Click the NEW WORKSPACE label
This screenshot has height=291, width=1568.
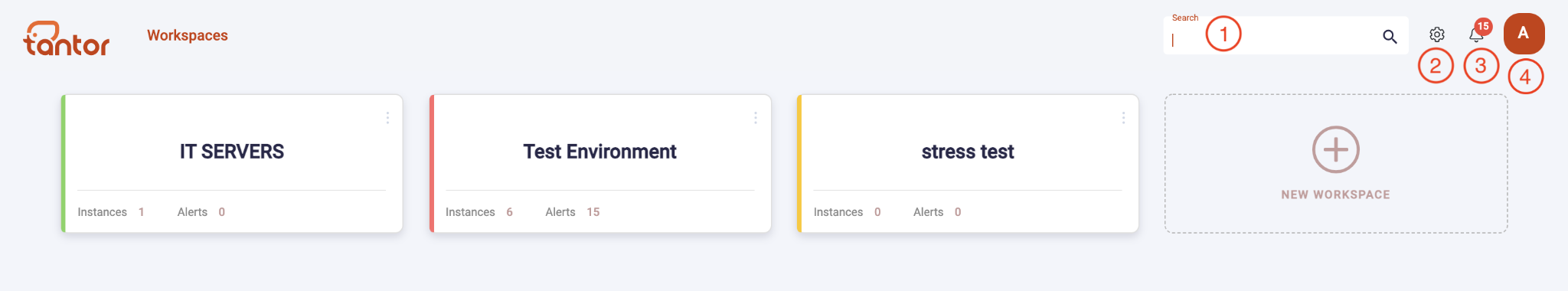(1335, 195)
